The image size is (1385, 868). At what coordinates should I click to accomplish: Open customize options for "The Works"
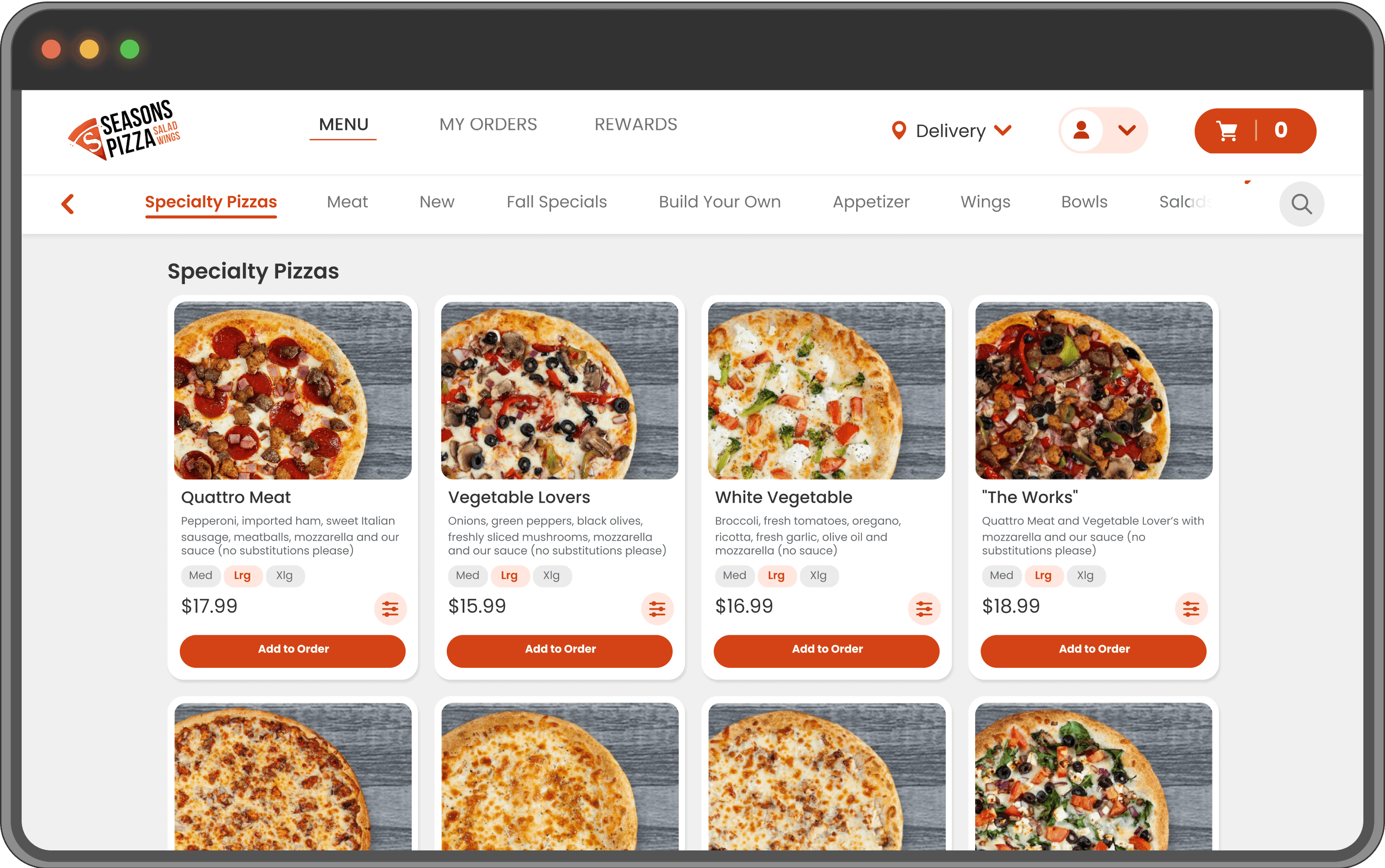(1191, 609)
